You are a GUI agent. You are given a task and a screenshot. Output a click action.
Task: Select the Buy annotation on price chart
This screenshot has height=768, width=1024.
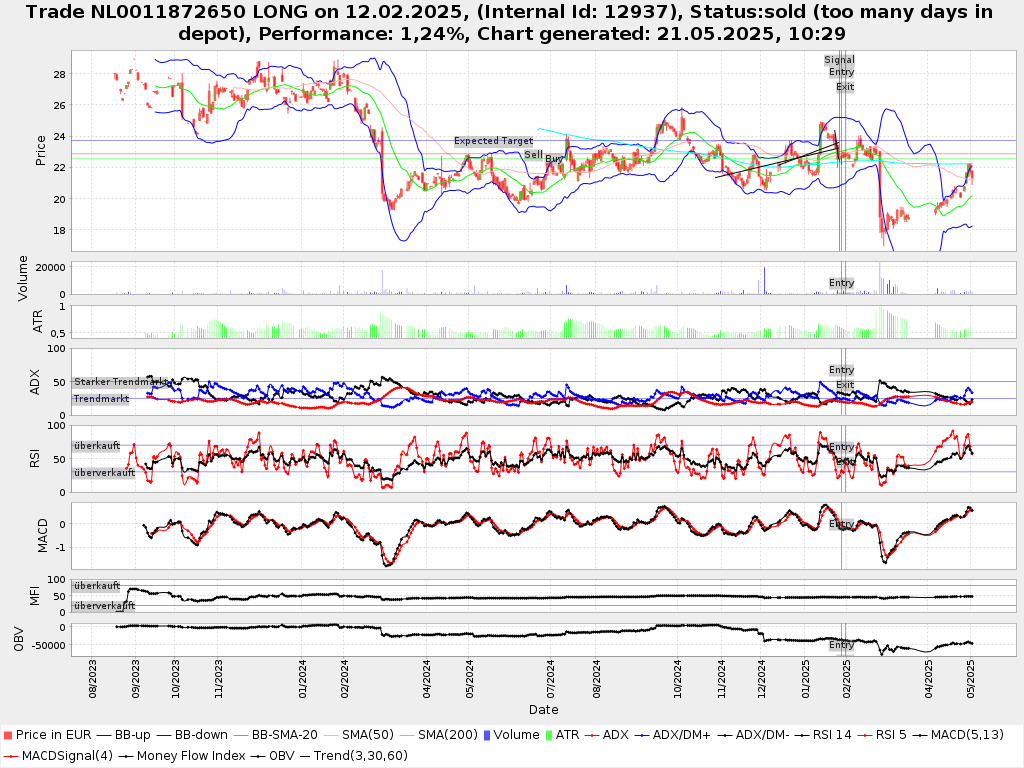tap(554, 159)
